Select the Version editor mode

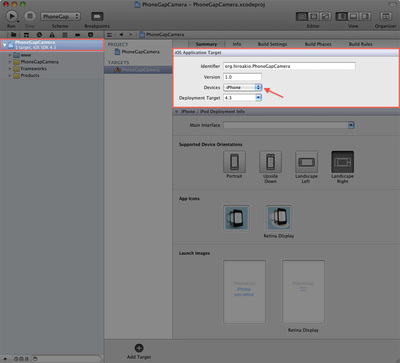point(325,16)
